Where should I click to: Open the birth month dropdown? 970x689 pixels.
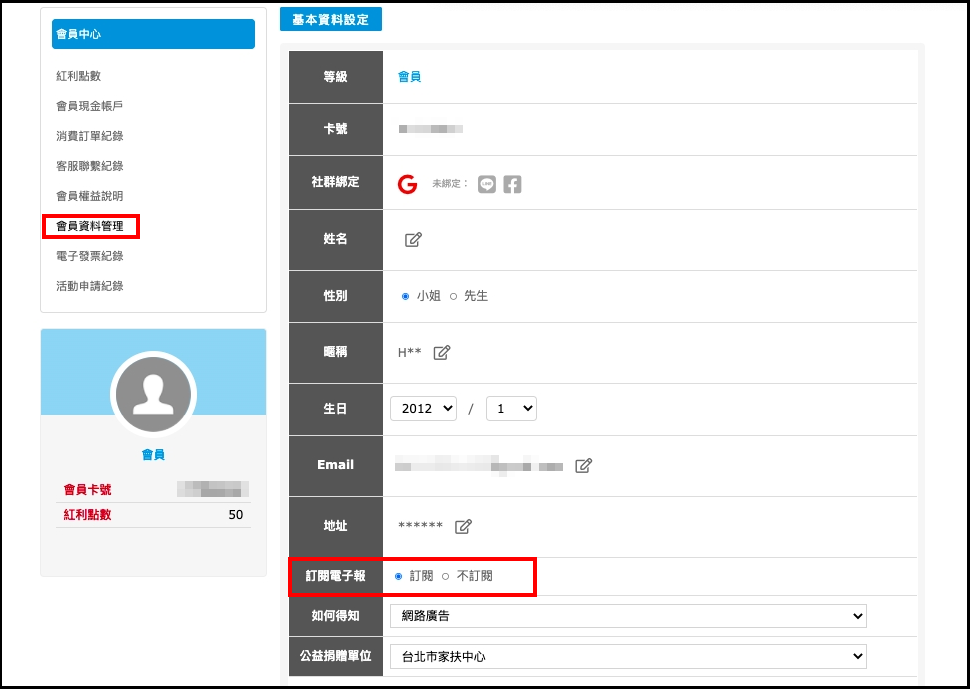(x=511, y=408)
